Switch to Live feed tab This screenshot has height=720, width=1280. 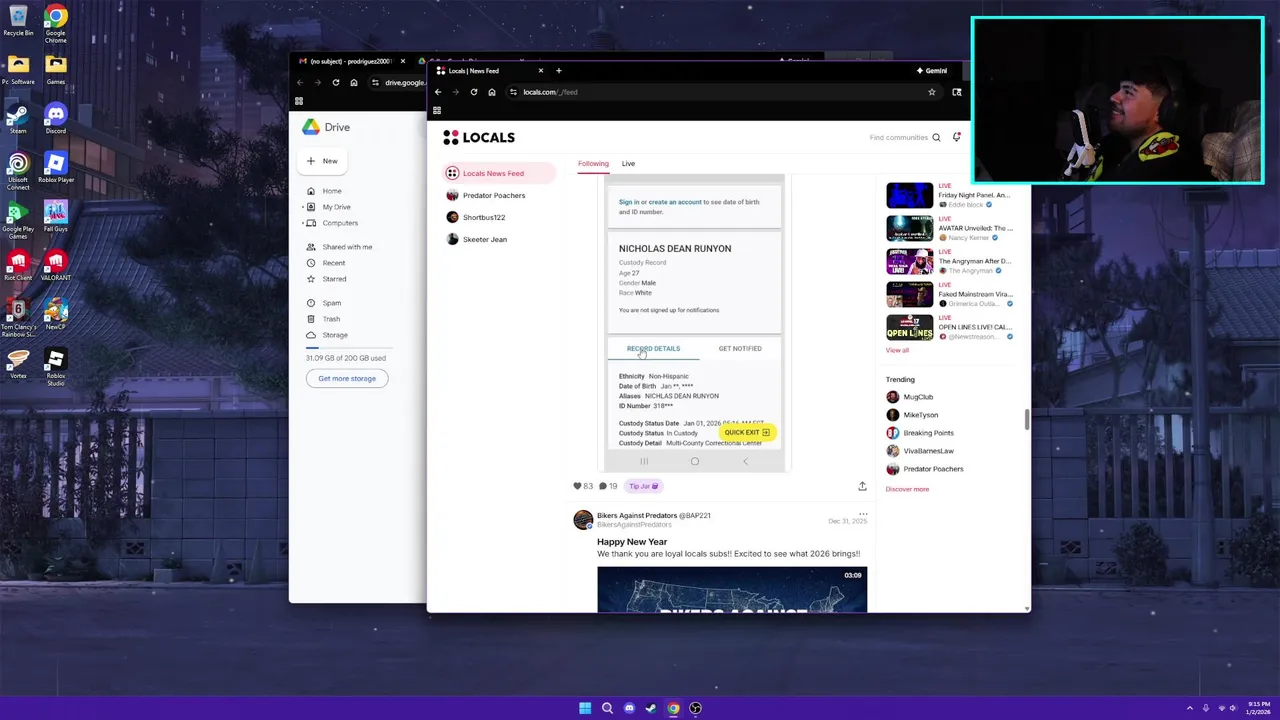(628, 163)
